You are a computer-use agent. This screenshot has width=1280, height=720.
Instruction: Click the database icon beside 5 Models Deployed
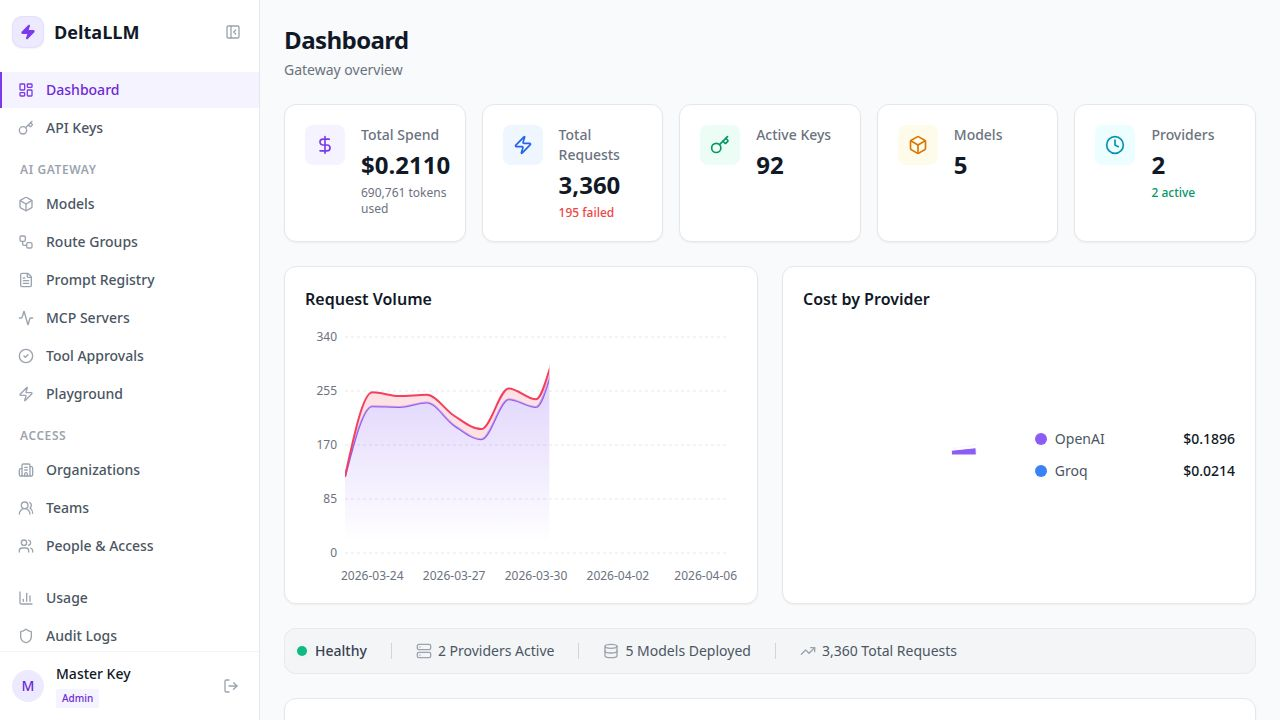(611, 651)
